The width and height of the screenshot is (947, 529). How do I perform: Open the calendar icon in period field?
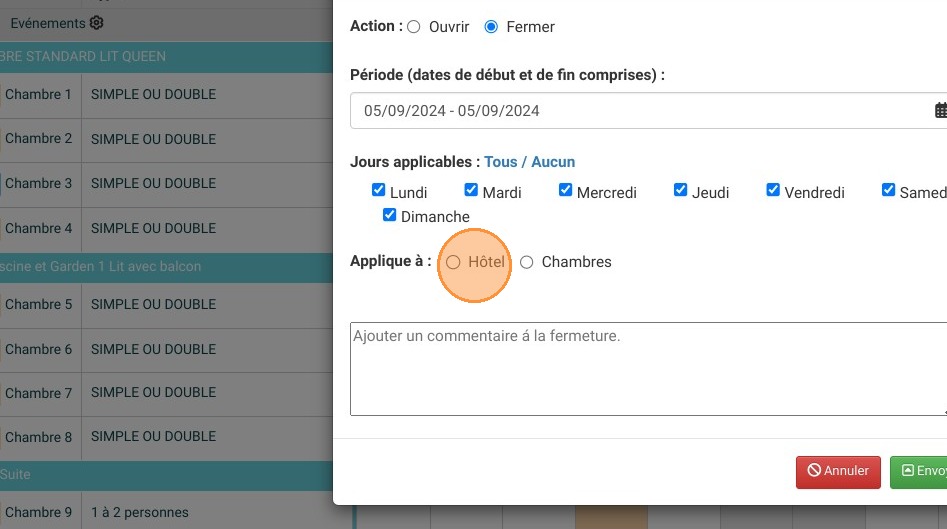click(941, 111)
